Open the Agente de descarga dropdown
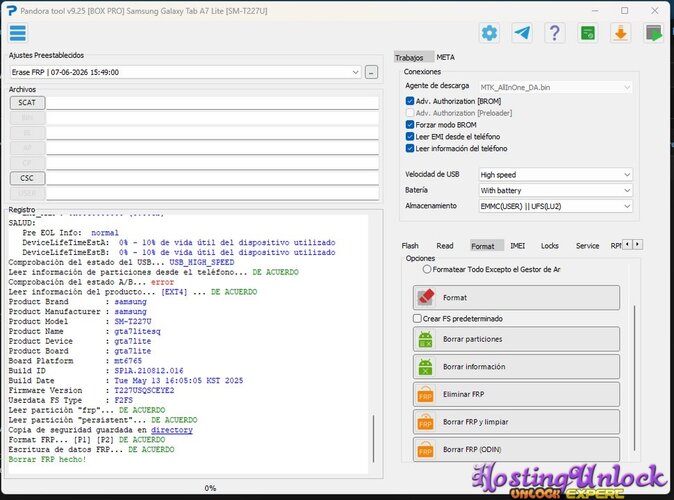 pos(555,87)
